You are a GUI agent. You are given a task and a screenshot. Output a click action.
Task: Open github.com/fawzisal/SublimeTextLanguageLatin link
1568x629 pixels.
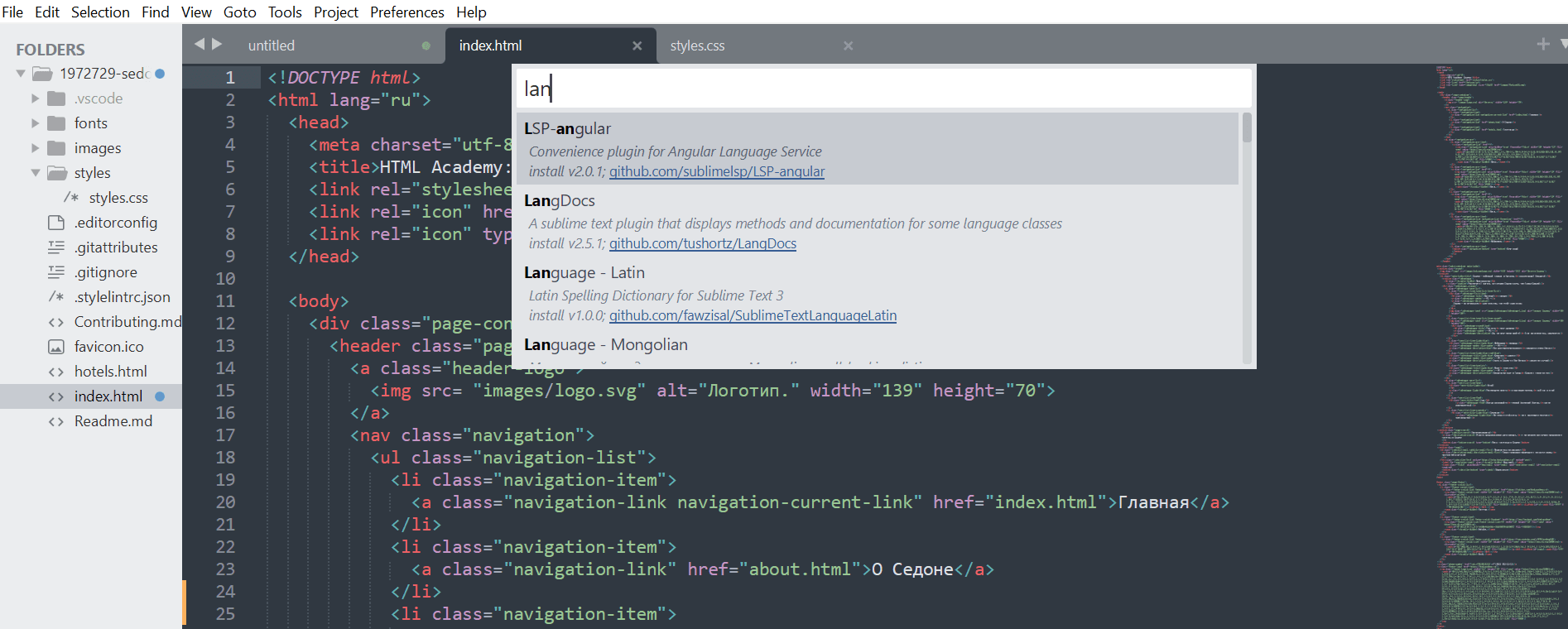(x=753, y=315)
